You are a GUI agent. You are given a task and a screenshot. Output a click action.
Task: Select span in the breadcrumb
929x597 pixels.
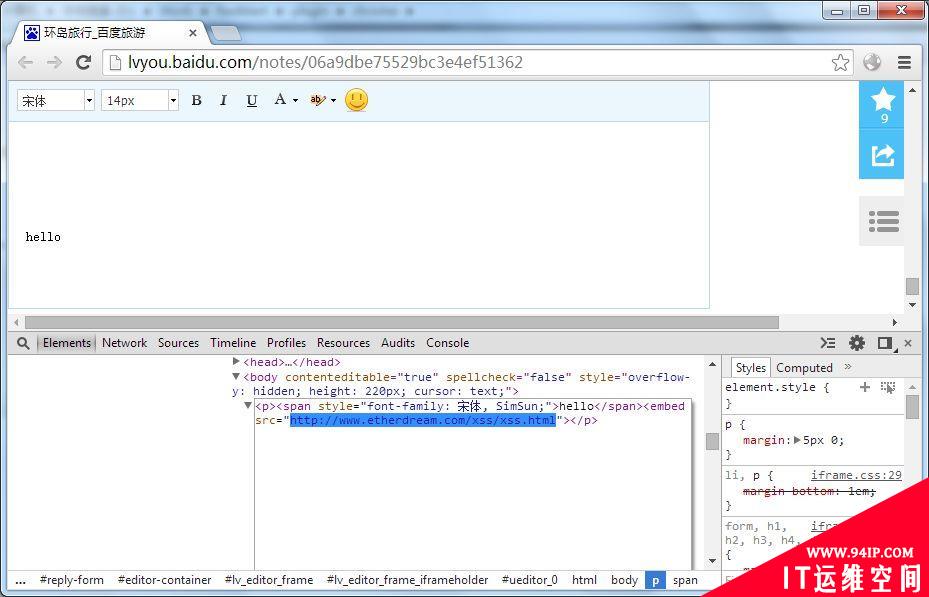[x=685, y=580]
